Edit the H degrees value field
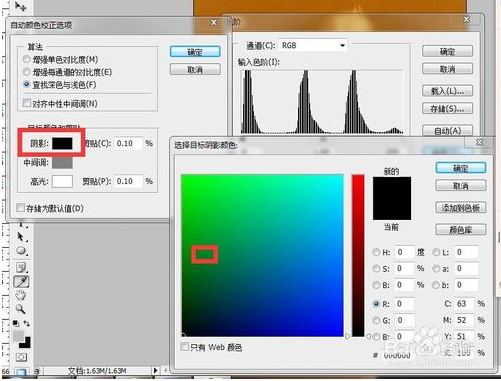The width and height of the screenshot is (501, 381). pyautogui.click(x=404, y=252)
